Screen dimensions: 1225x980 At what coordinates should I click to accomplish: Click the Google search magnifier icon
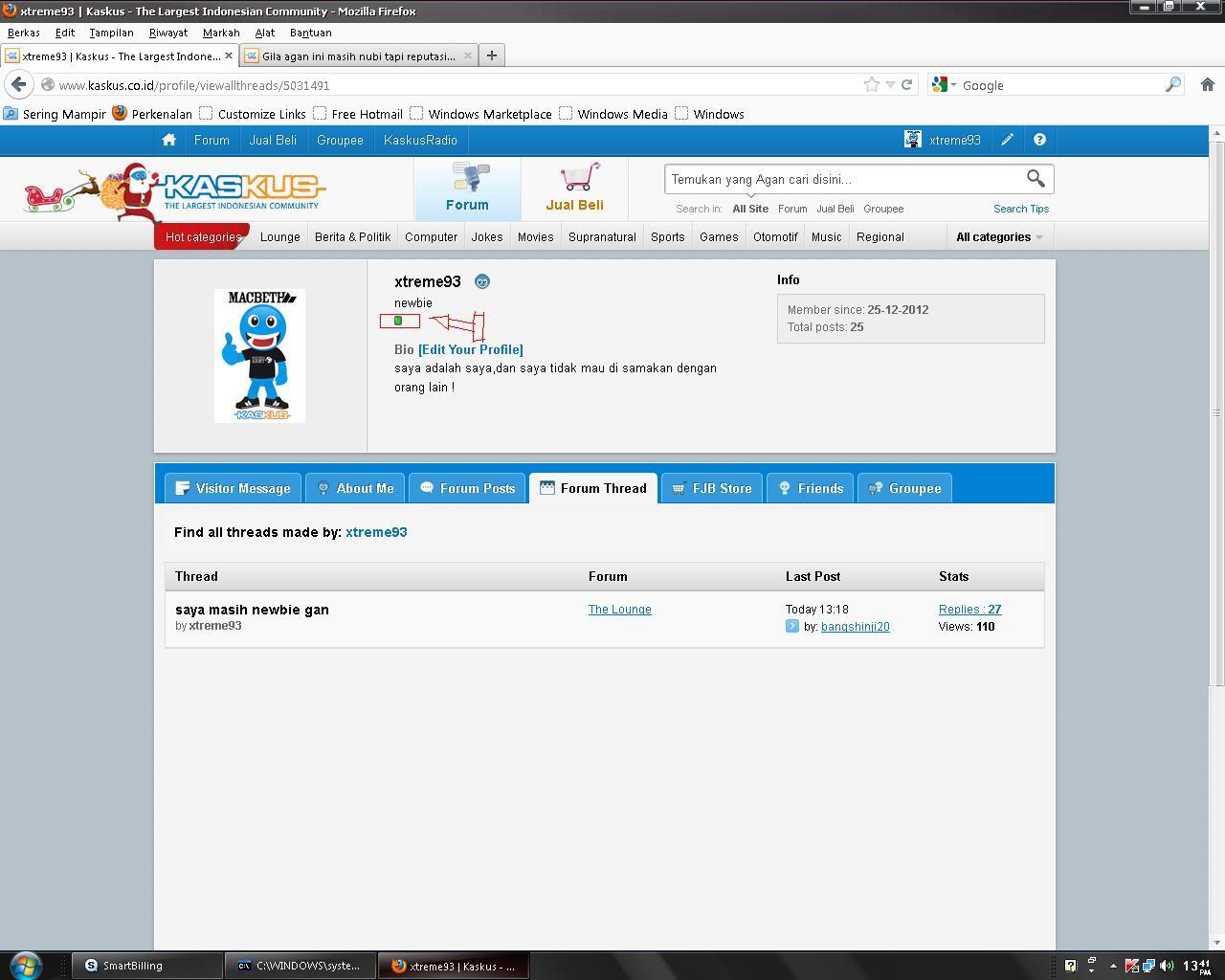click(1172, 84)
